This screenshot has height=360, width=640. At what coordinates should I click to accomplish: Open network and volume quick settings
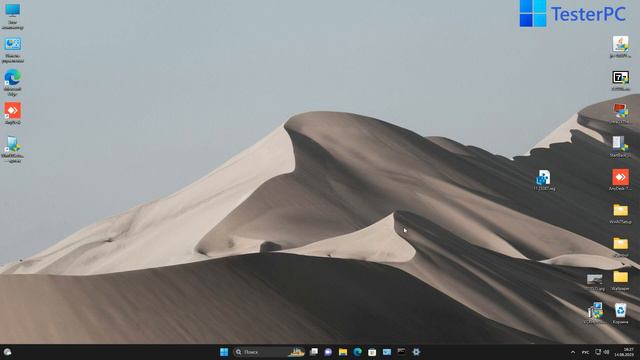pos(602,352)
